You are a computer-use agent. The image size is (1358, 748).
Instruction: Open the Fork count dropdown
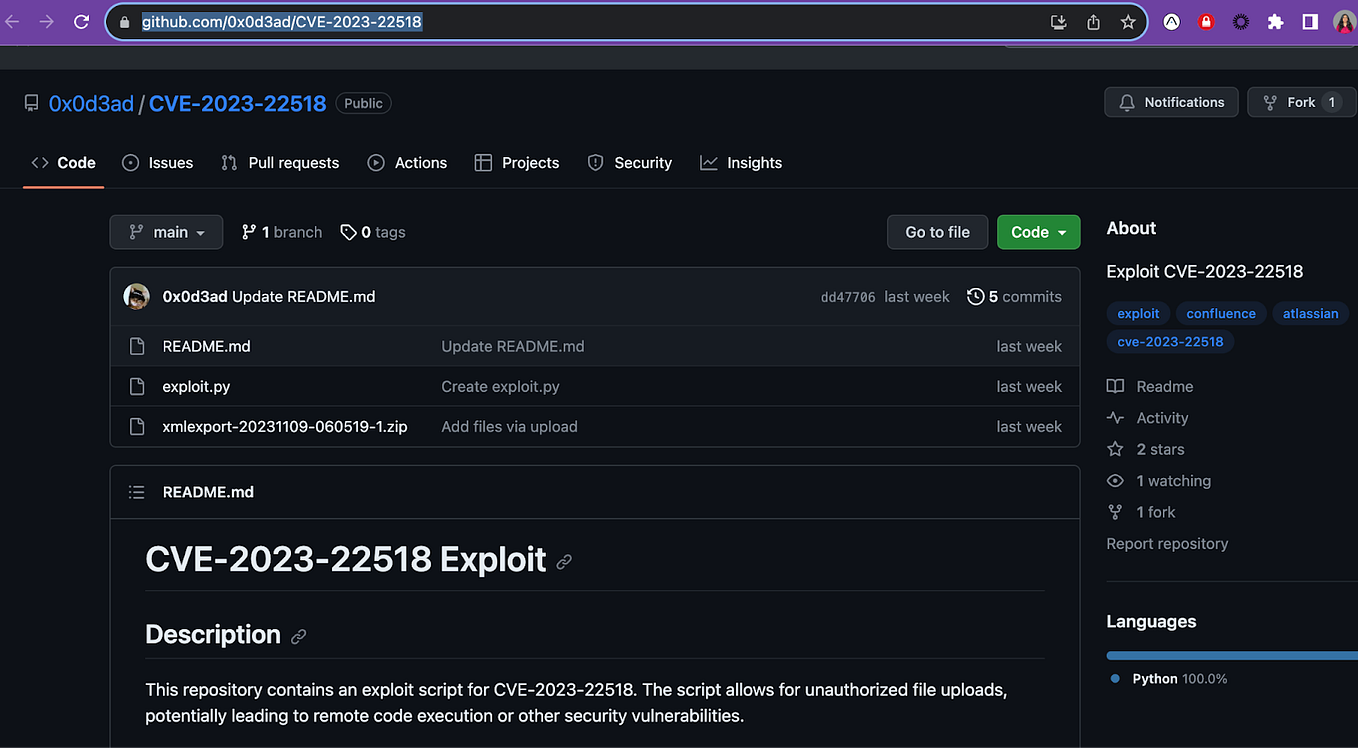click(1301, 102)
